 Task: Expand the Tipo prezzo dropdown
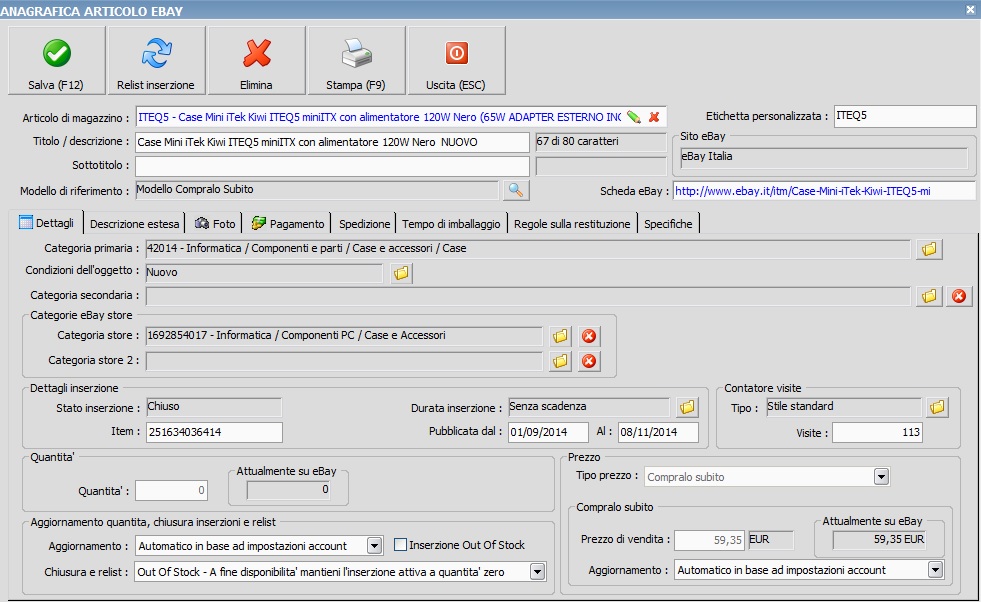(x=880, y=477)
